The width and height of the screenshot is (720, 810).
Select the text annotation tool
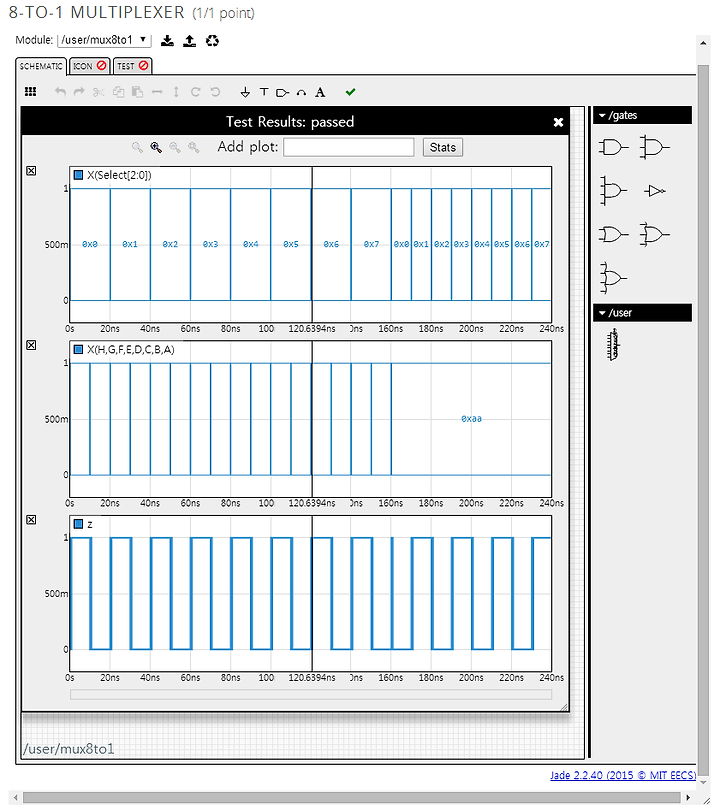[320, 92]
